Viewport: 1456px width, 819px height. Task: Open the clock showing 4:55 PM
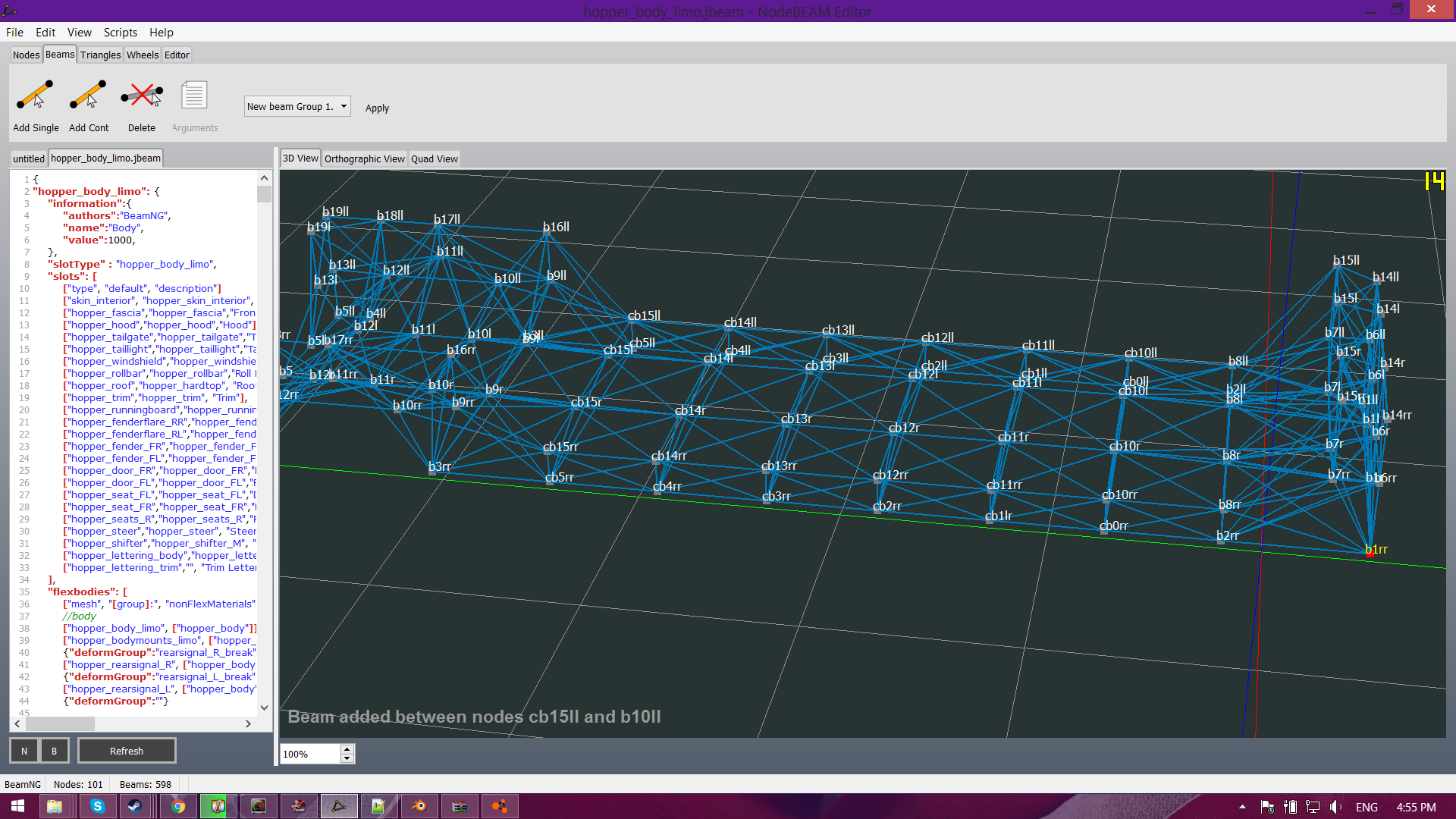(1416, 807)
